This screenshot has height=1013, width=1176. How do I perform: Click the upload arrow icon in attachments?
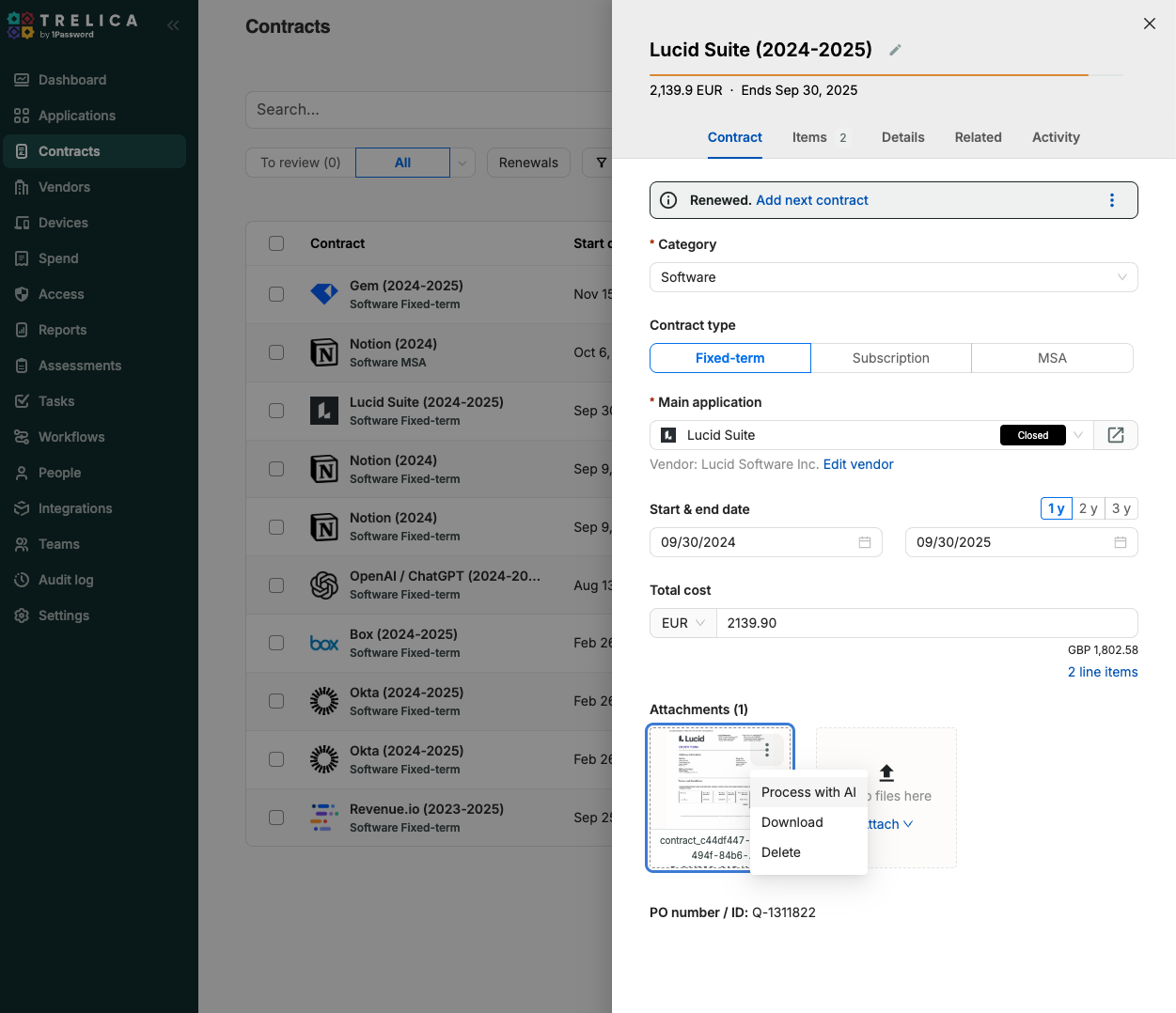(x=886, y=772)
